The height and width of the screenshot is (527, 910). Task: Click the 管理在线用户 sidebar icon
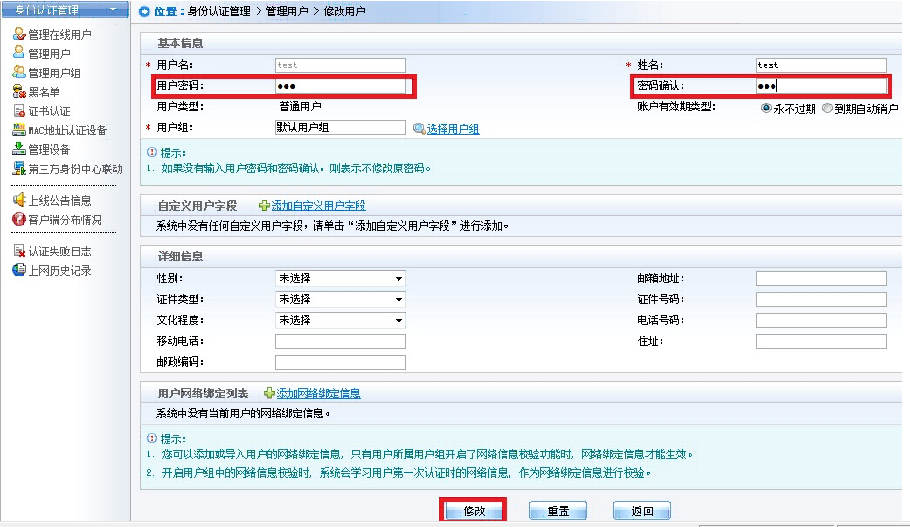[19, 34]
